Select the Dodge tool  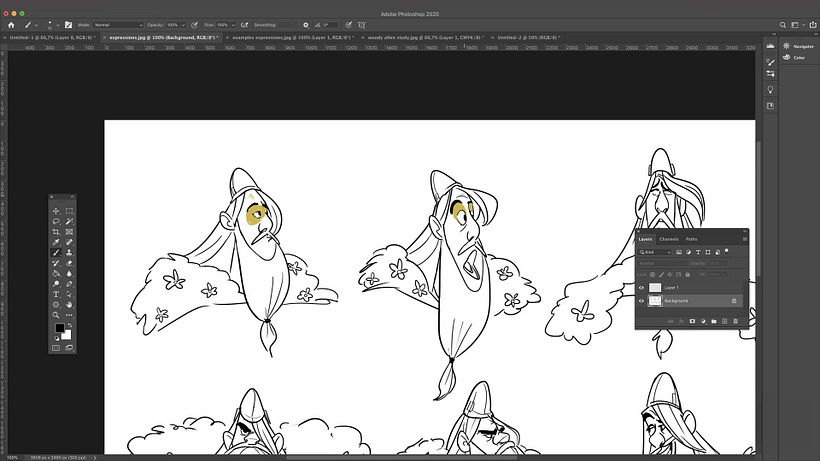pos(56,284)
